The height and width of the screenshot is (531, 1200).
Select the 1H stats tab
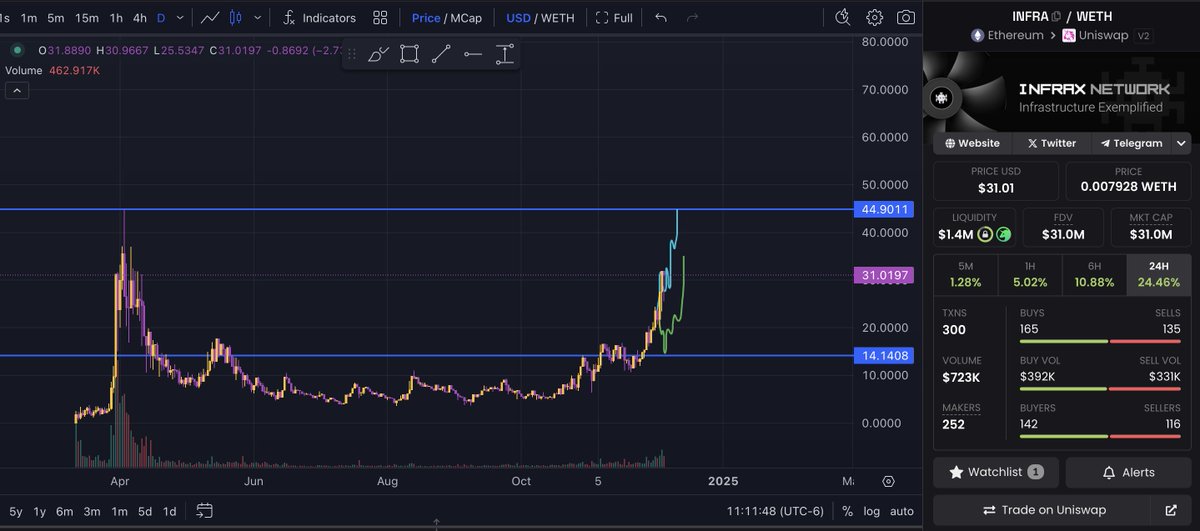[1029, 275]
